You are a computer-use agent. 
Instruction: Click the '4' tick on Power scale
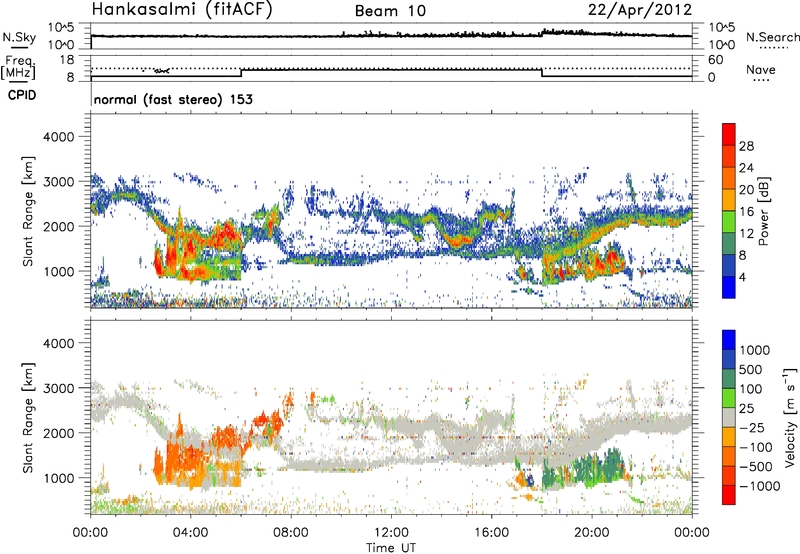coord(742,278)
